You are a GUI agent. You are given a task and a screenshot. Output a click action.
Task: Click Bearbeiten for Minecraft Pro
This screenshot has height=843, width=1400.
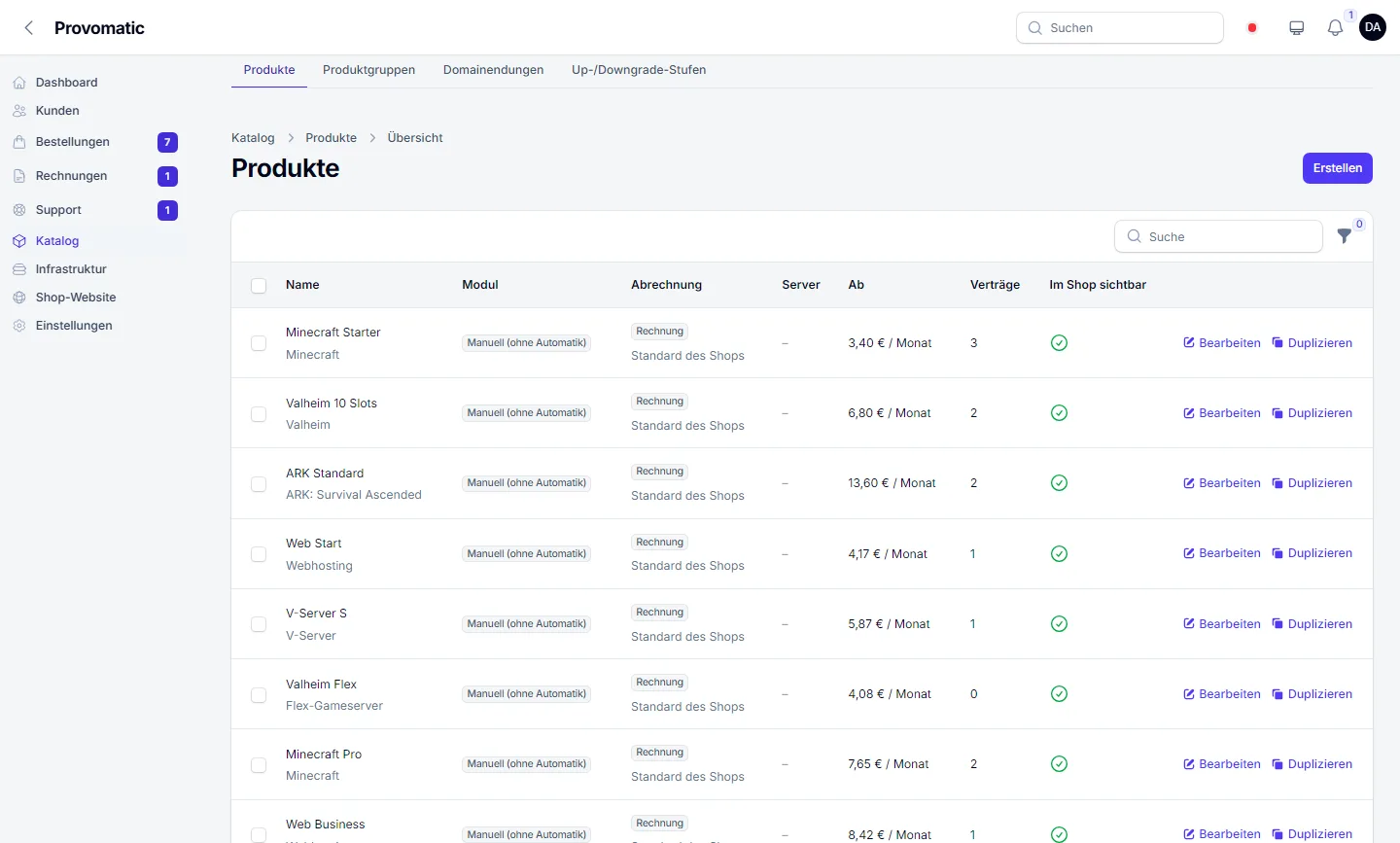(x=1222, y=764)
